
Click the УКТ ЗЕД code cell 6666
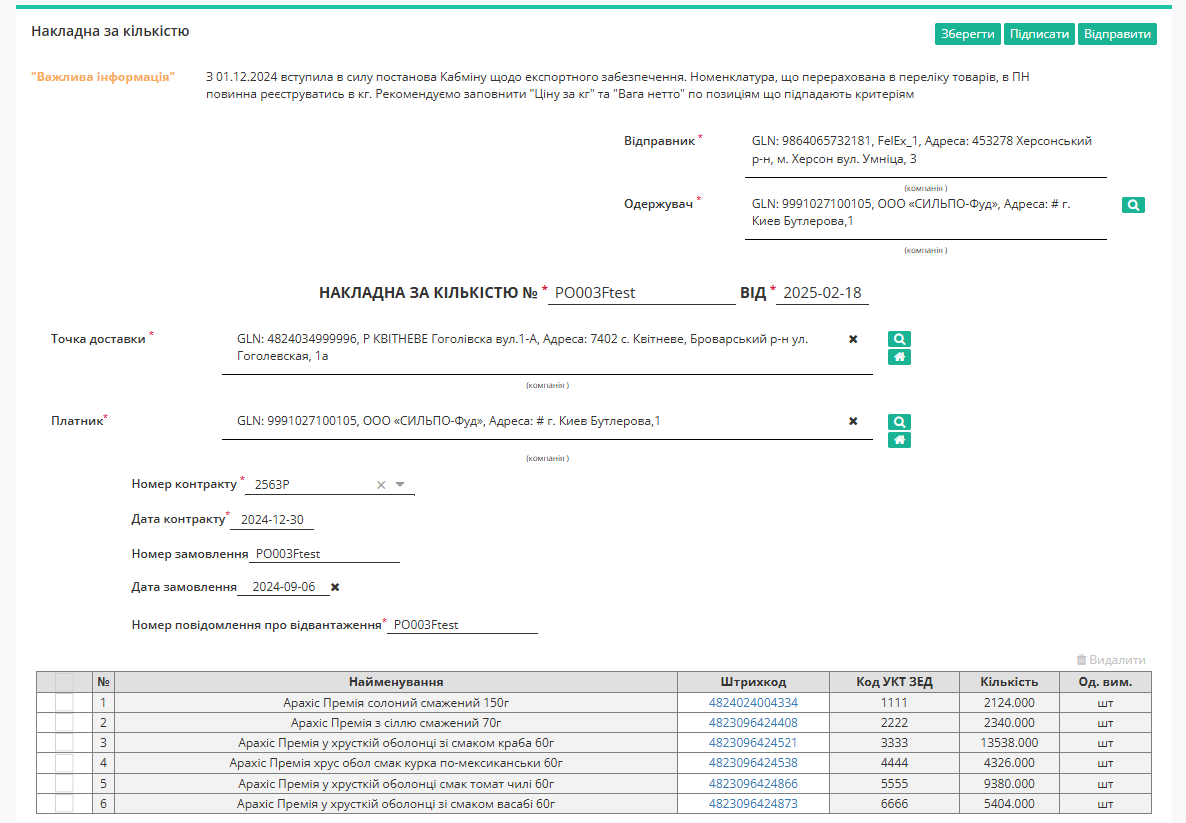894,803
